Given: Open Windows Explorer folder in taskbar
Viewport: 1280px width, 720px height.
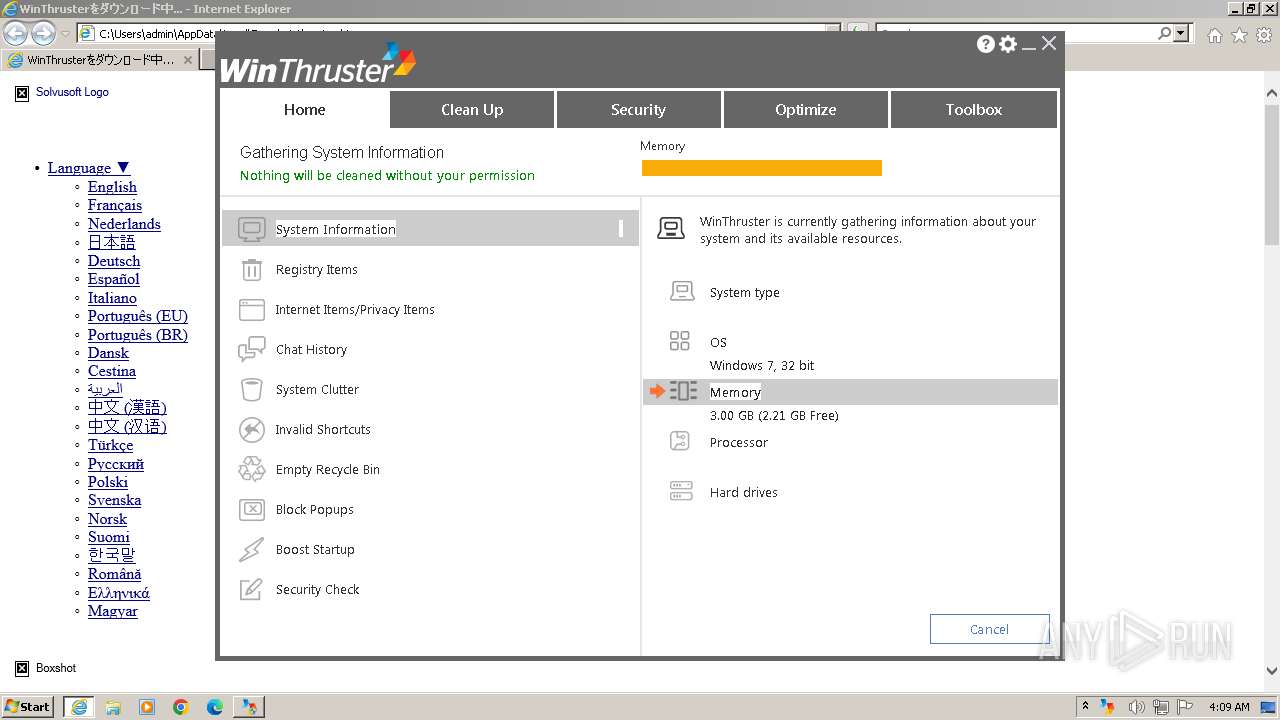Looking at the screenshot, I should click(x=113, y=707).
